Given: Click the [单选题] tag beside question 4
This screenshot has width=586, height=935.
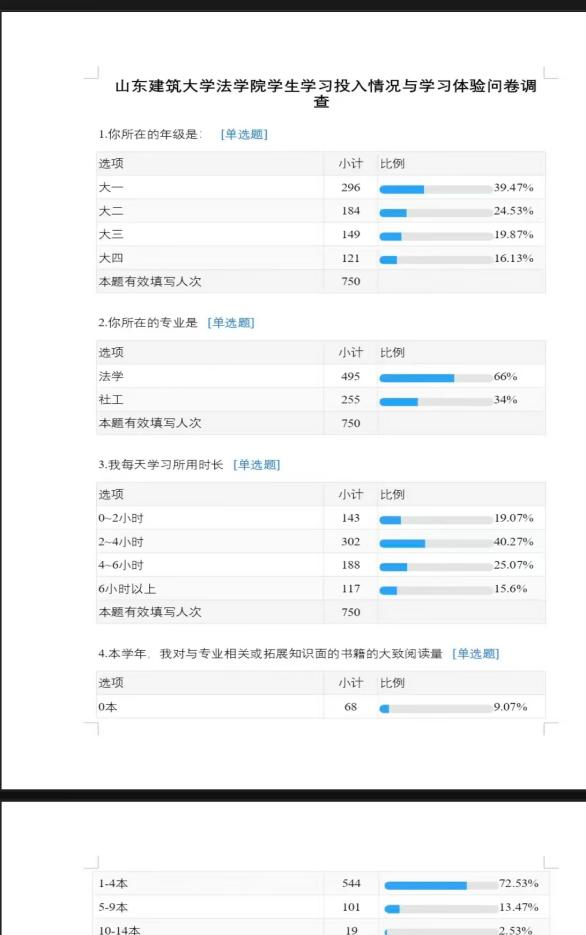Looking at the screenshot, I should [475, 654].
